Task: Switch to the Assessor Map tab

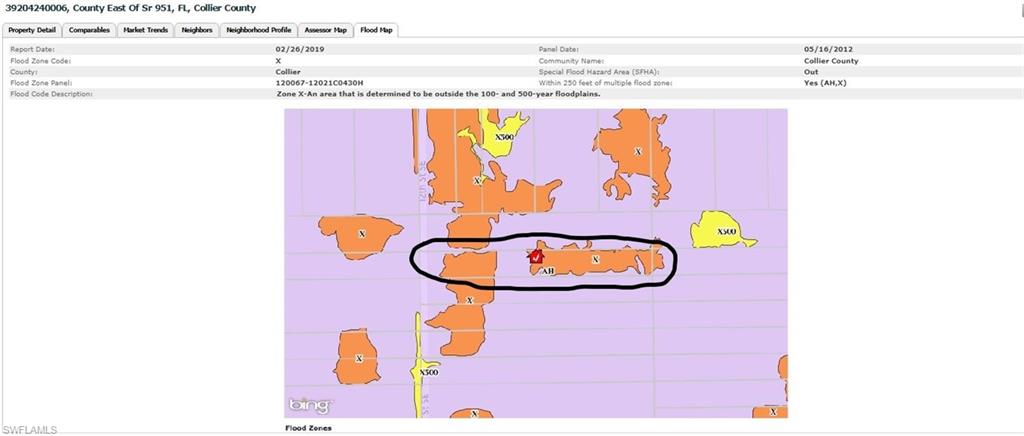Action: point(326,30)
